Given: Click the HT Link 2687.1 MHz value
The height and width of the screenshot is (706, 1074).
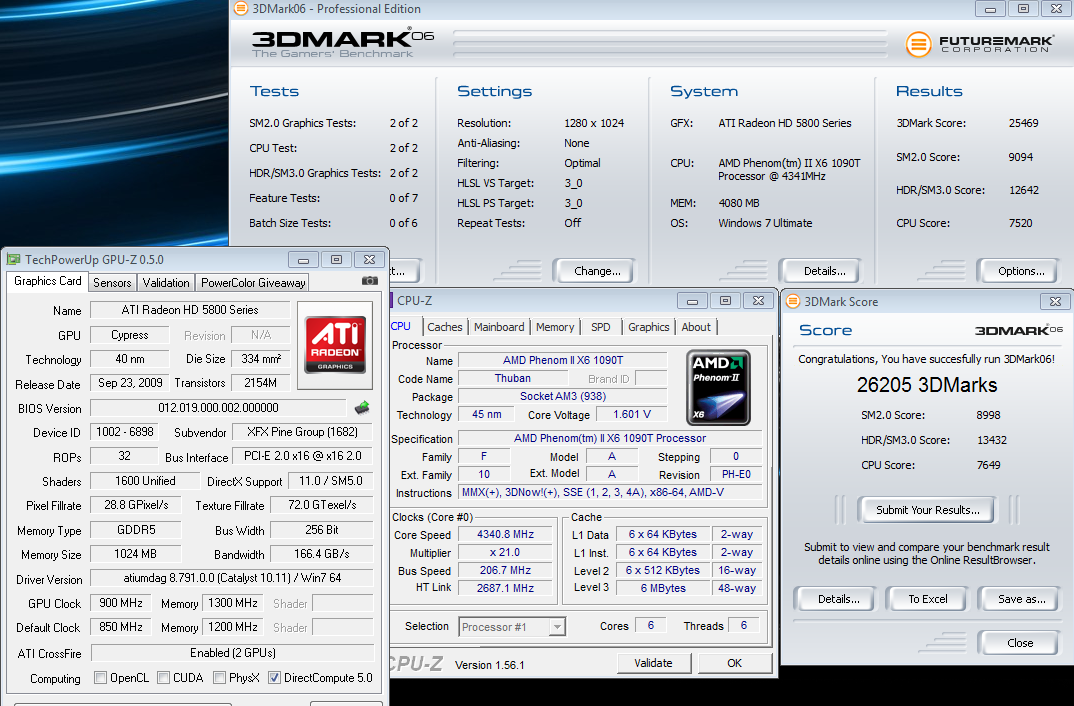Looking at the screenshot, I should click(505, 588).
